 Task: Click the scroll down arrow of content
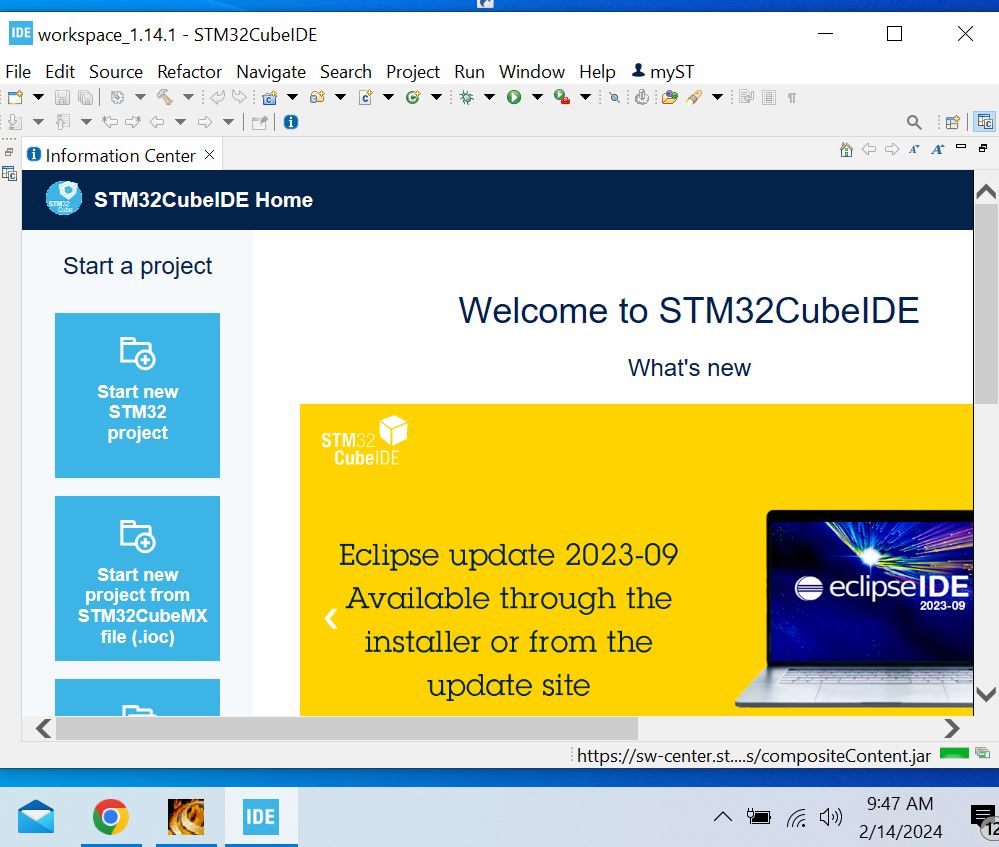[986, 695]
